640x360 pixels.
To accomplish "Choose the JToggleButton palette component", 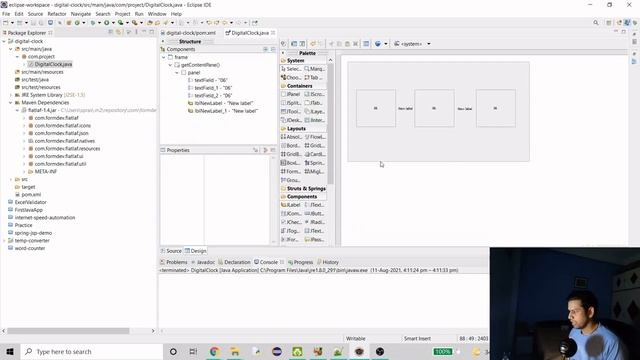I will [x=291, y=231].
